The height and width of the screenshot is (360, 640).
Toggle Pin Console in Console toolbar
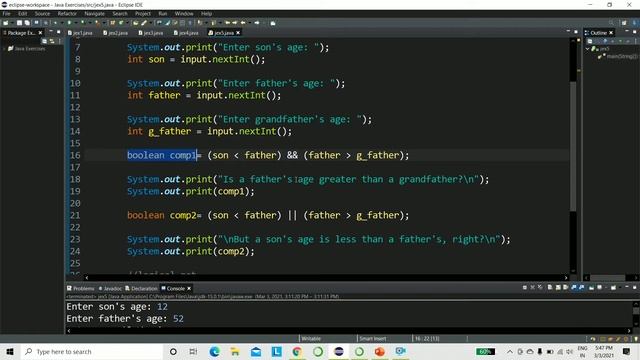pos(591,288)
